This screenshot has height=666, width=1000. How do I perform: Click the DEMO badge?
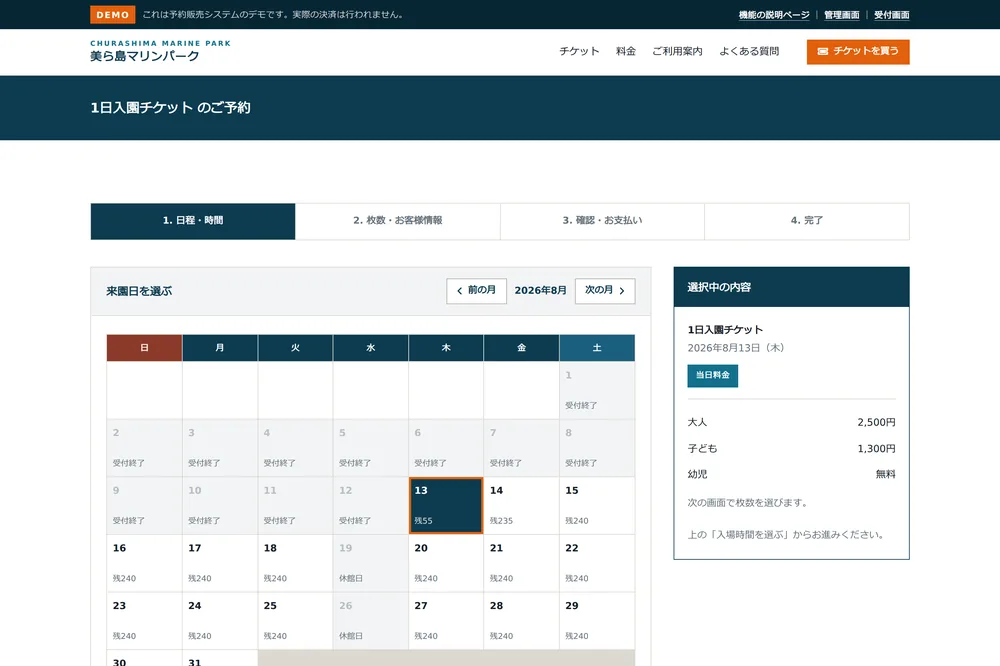[113, 15]
